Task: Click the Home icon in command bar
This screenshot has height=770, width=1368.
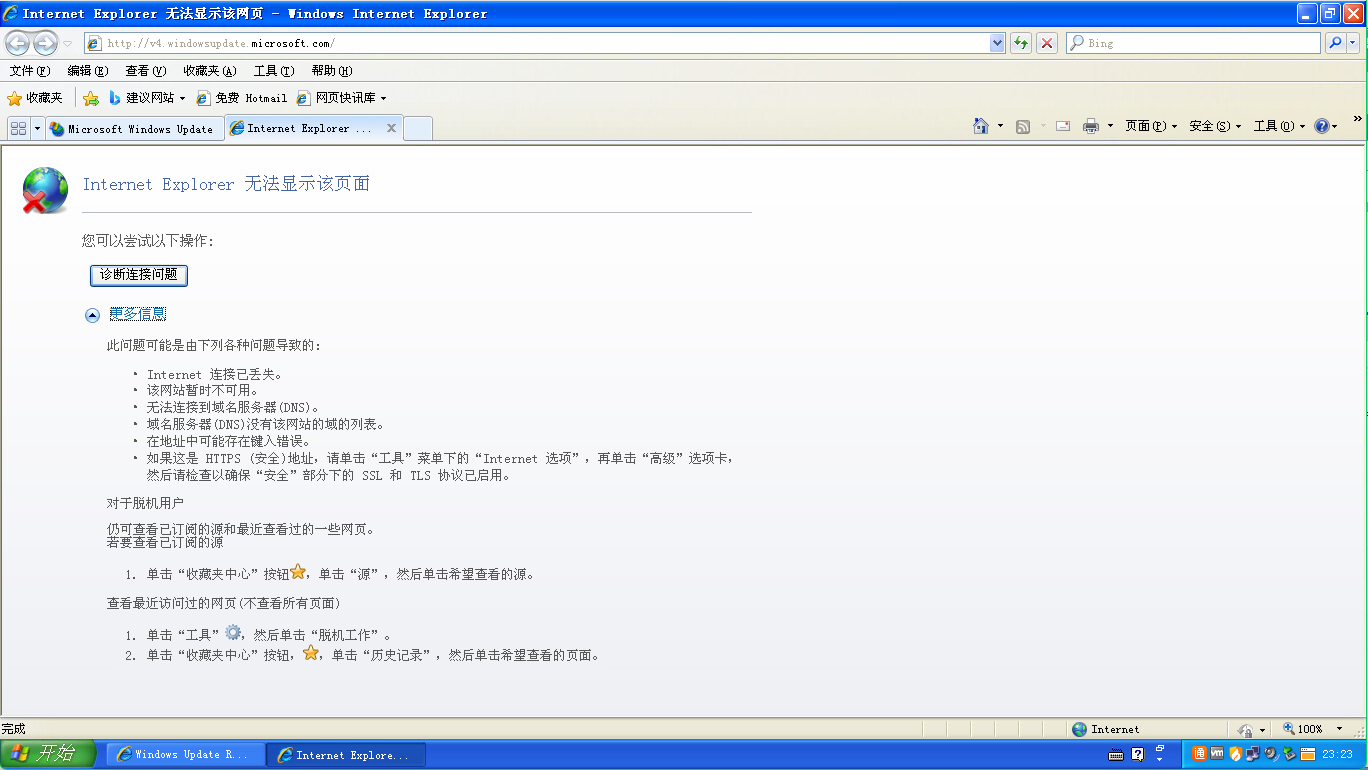Action: (982, 126)
